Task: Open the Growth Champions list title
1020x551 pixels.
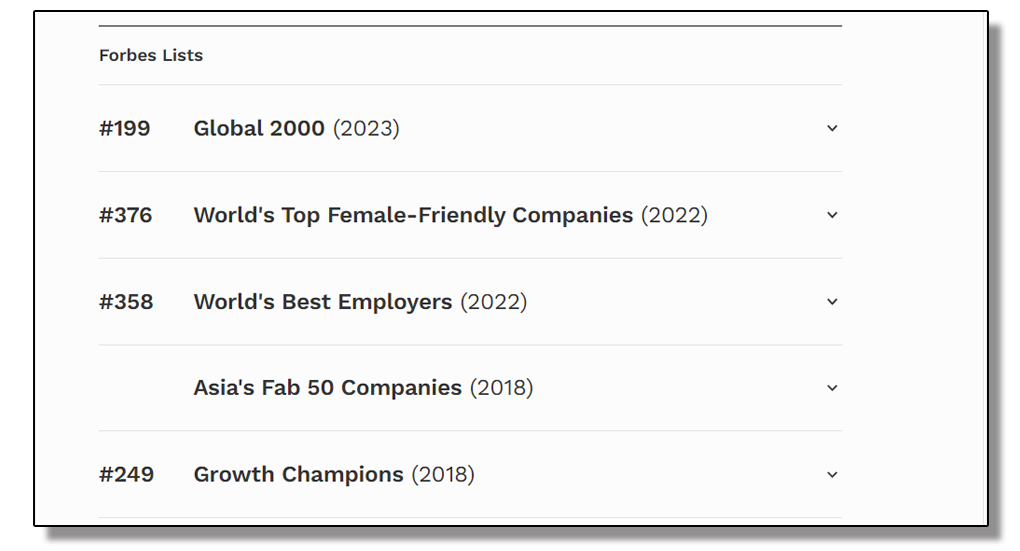Action: click(x=299, y=475)
